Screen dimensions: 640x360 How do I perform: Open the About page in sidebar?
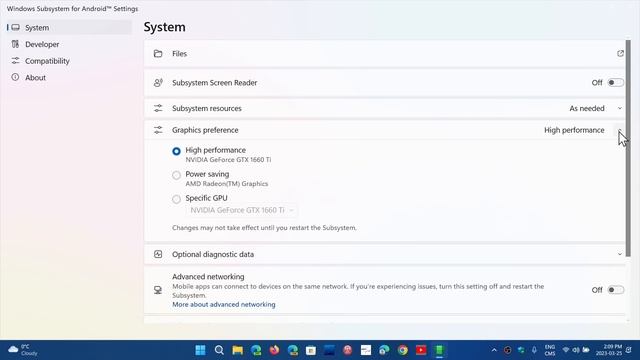(69, 78)
